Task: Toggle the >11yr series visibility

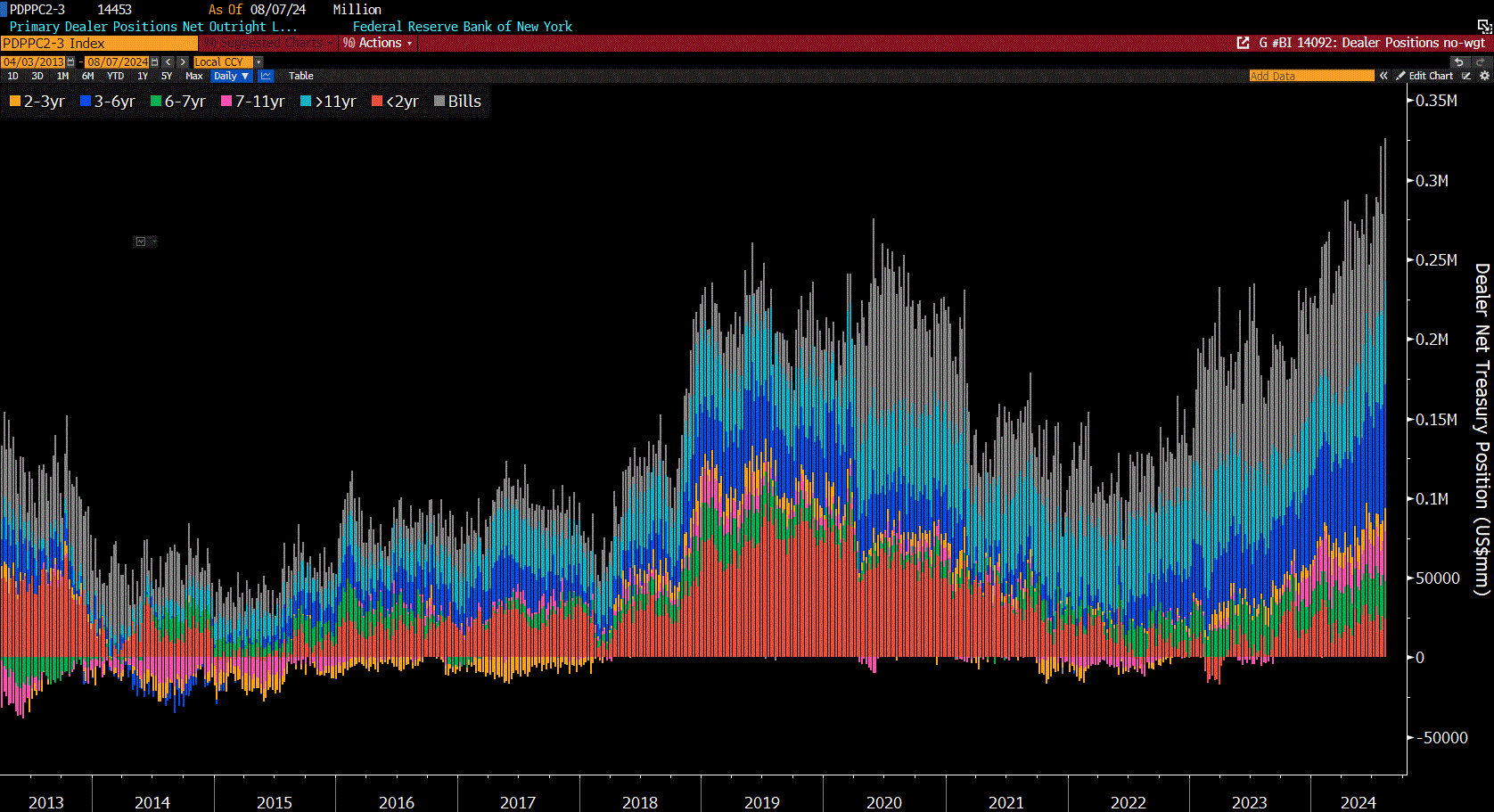Action: pyautogui.click(x=328, y=101)
